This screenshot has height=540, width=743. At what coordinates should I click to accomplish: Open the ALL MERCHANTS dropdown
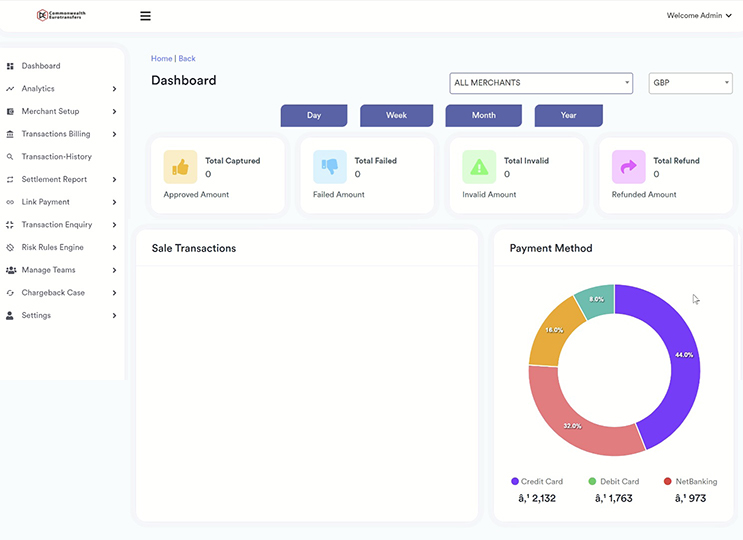[x=541, y=83]
